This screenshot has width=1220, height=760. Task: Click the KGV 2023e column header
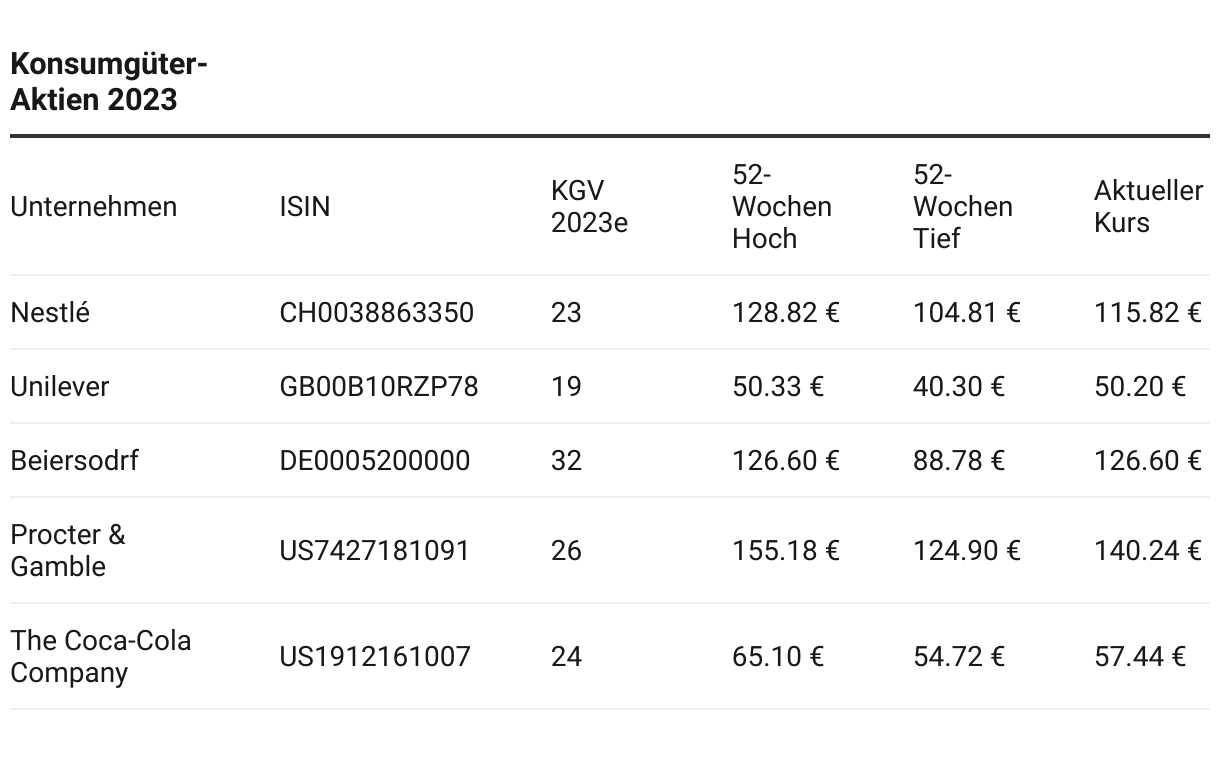tap(589, 207)
